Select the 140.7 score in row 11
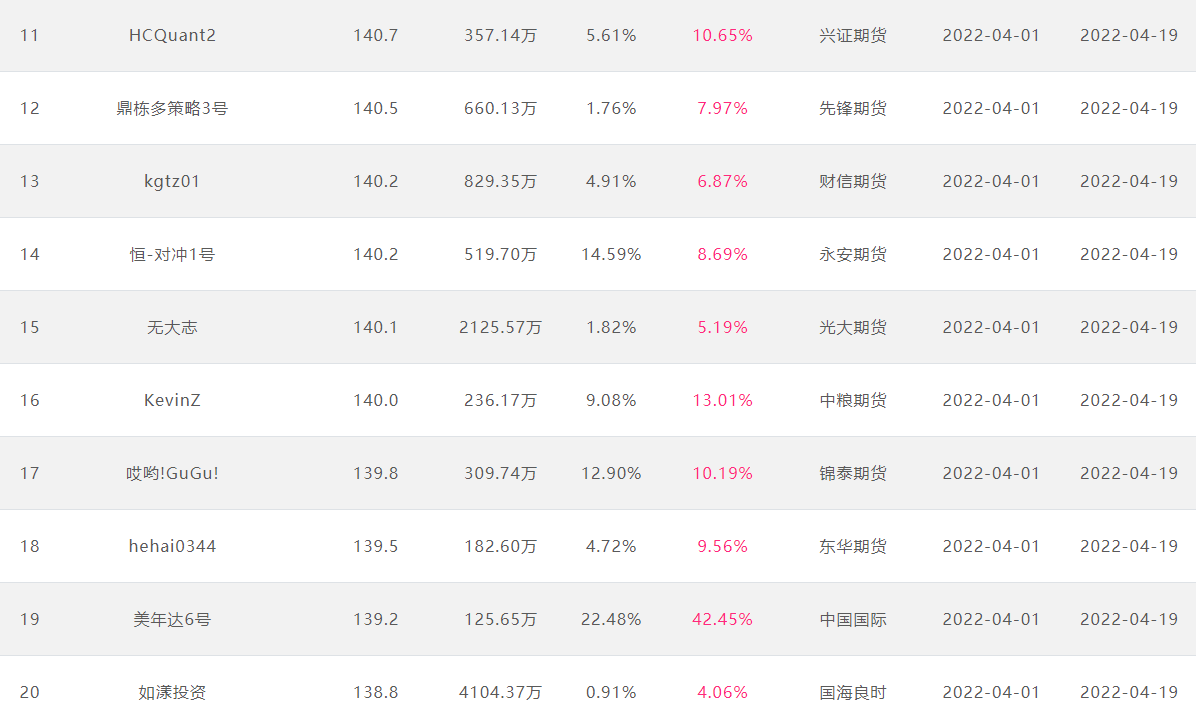 tap(375, 36)
